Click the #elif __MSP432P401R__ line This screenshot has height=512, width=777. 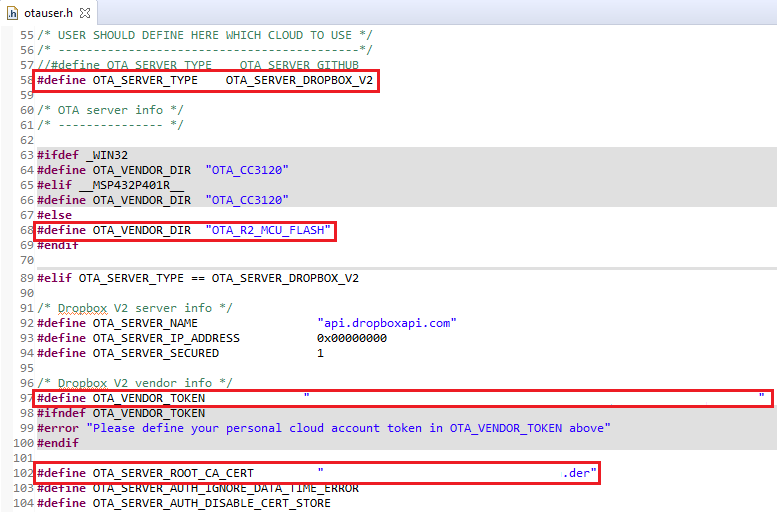[x=111, y=185]
